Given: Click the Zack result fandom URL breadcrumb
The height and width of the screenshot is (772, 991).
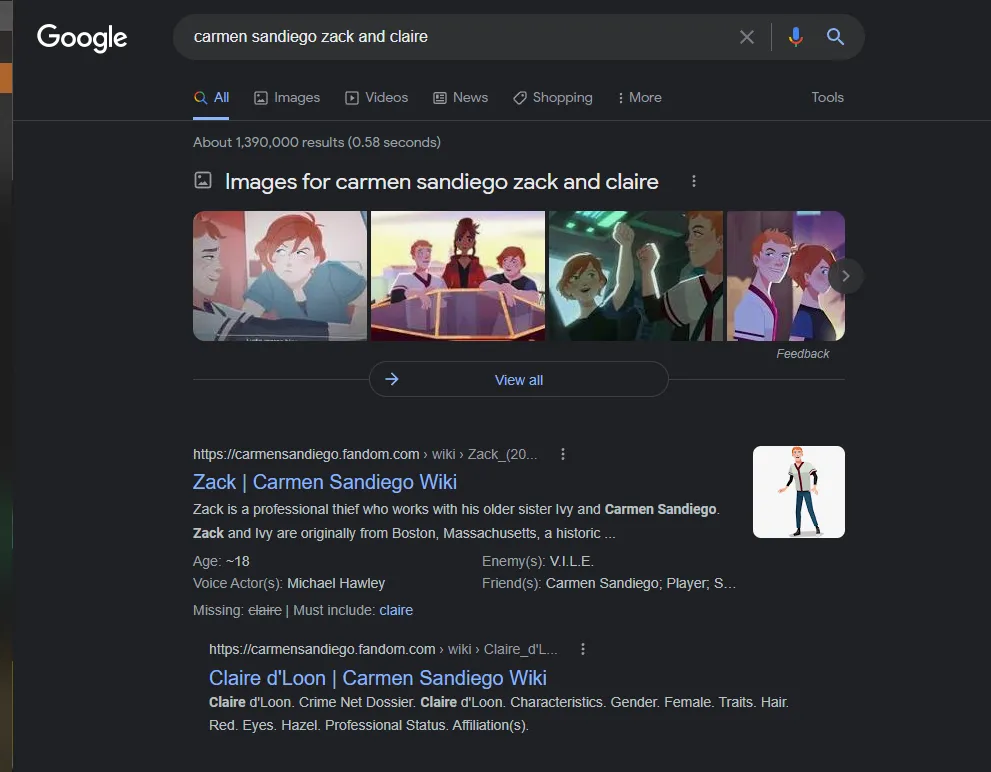Looking at the screenshot, I should [x=365, y=454].
